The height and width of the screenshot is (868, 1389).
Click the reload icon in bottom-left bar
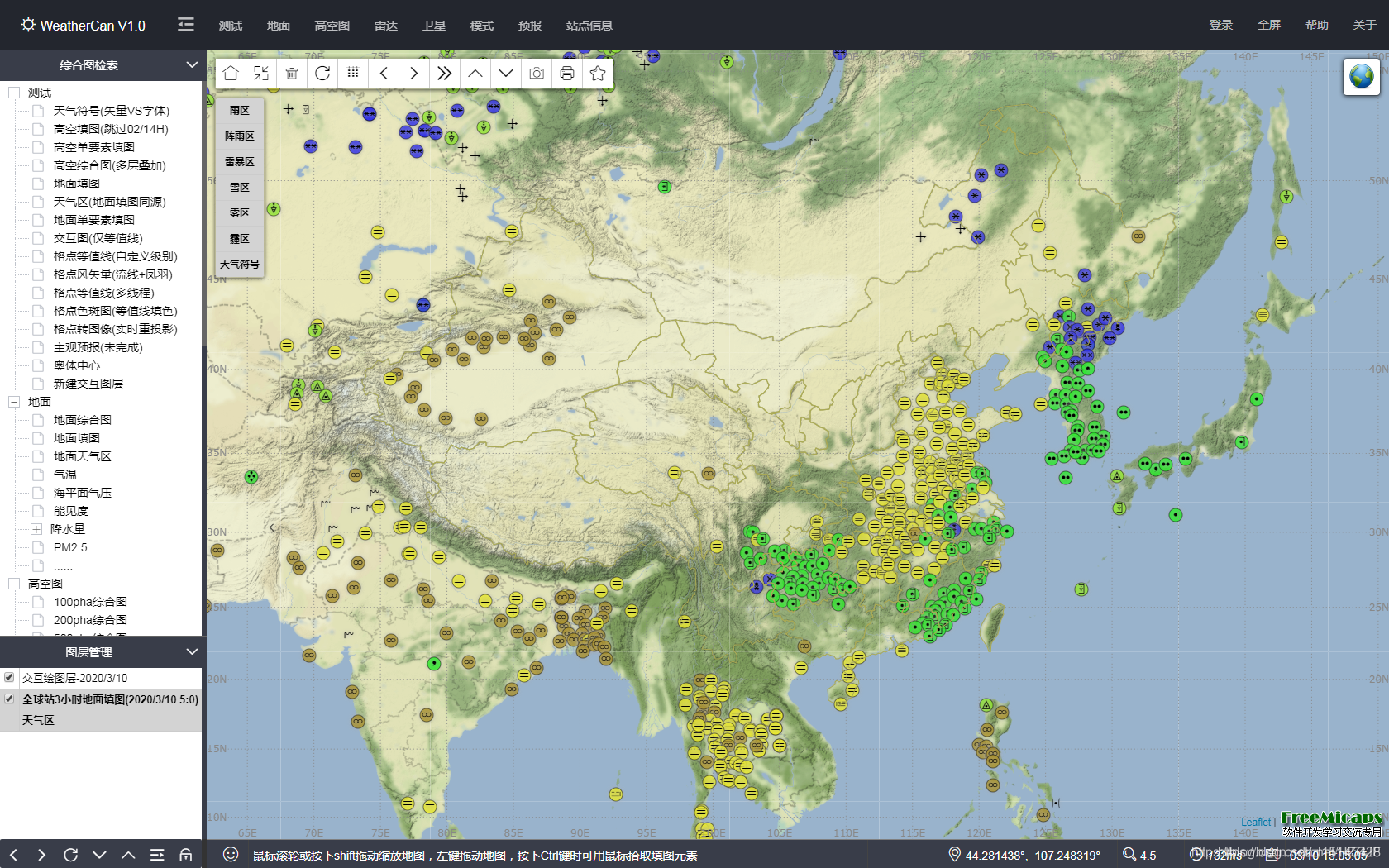[70, 855]
